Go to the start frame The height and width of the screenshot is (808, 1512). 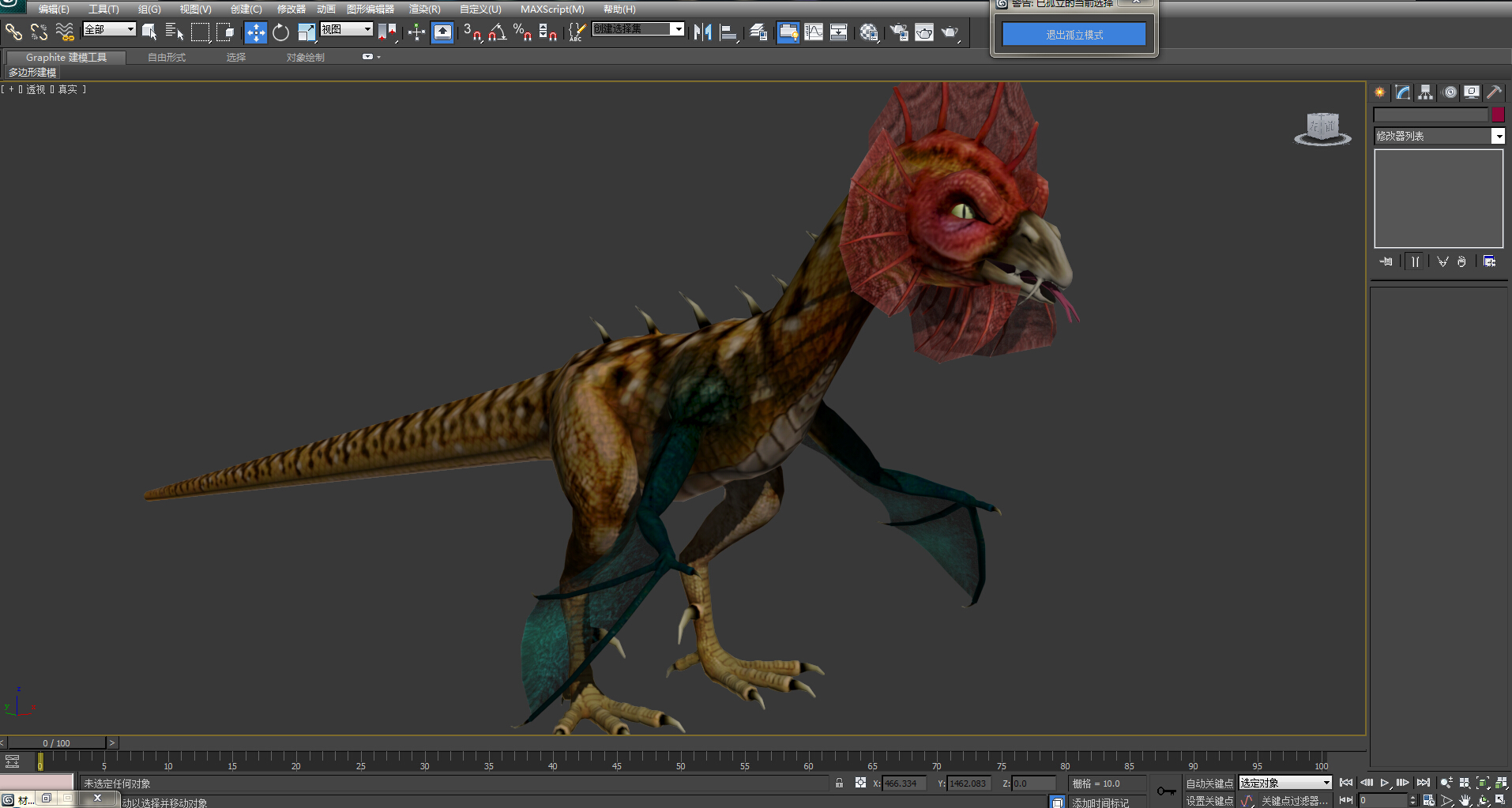click(1346, 783)
